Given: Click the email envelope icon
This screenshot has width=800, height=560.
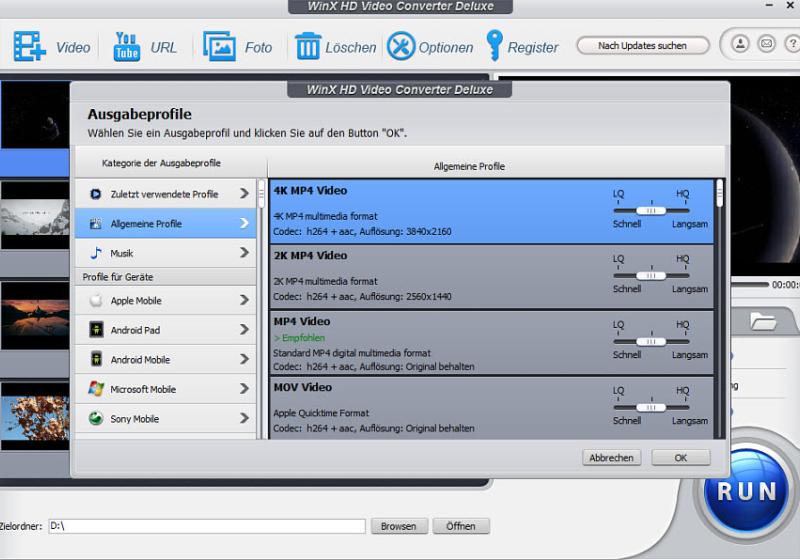Looking at the screenshot, I should point(766,44).
